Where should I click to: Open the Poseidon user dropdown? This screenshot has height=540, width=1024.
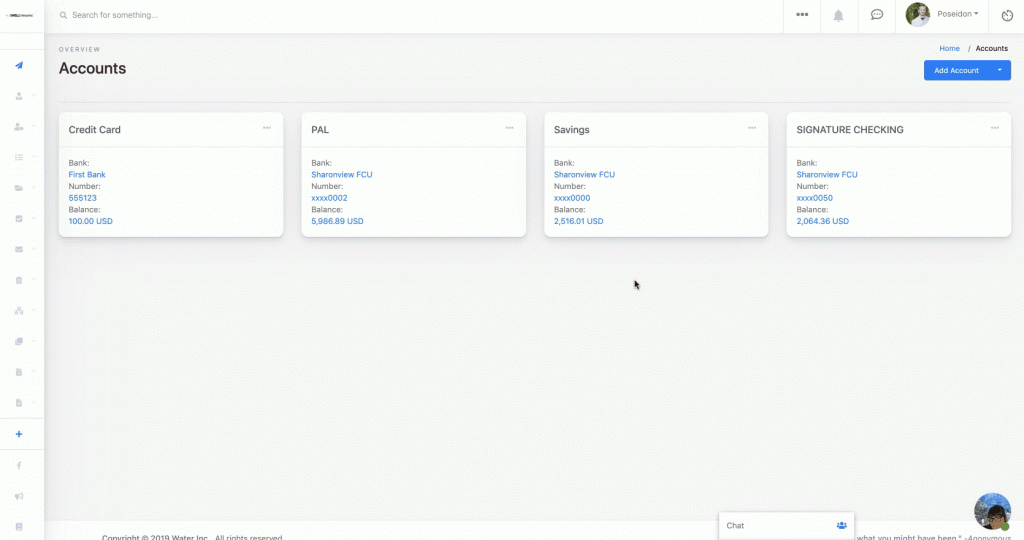tap(957, 14)
